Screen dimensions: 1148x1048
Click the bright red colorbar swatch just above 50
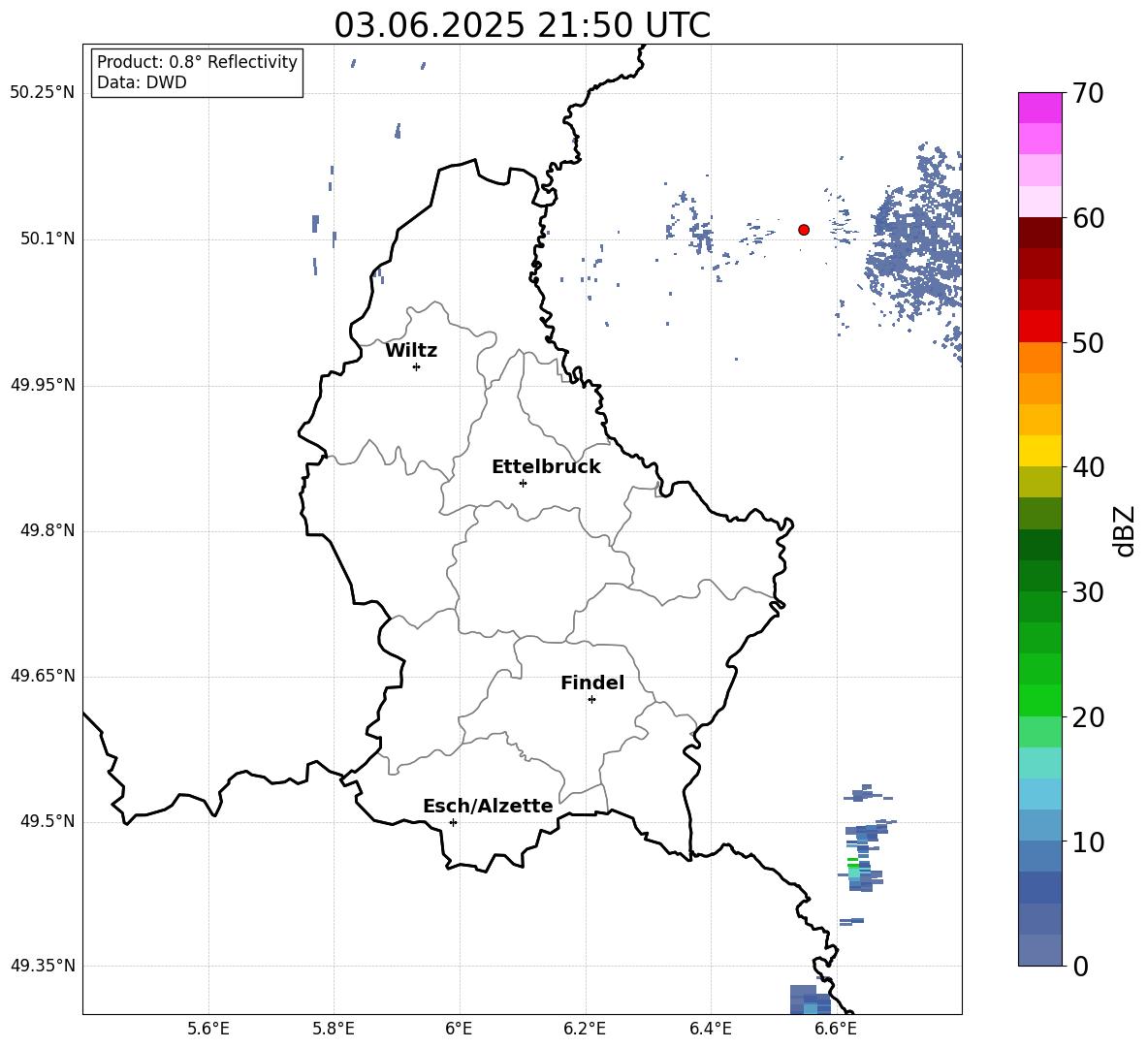[x=1040, y=327]
